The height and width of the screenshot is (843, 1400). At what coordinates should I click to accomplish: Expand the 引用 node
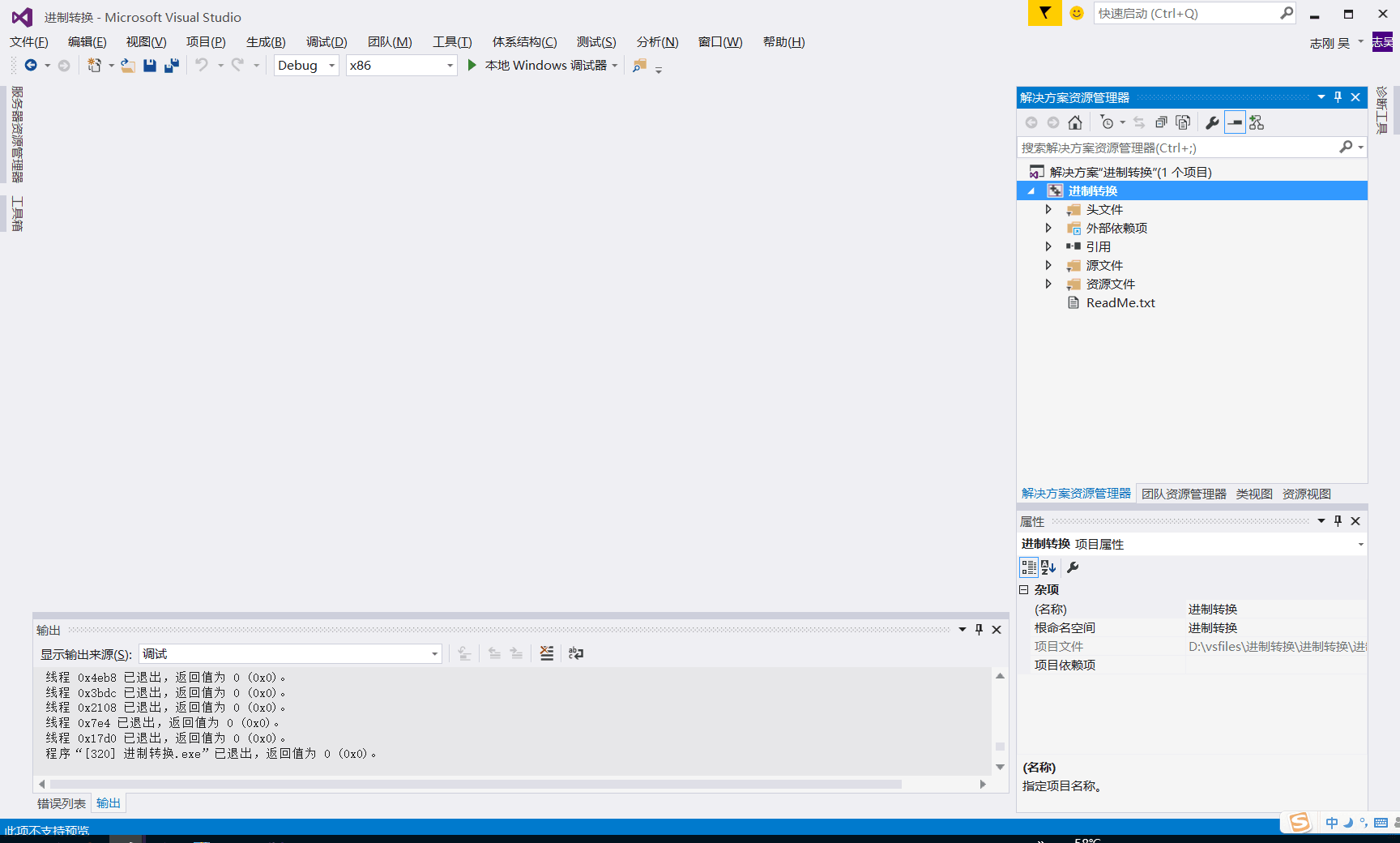1048,246
